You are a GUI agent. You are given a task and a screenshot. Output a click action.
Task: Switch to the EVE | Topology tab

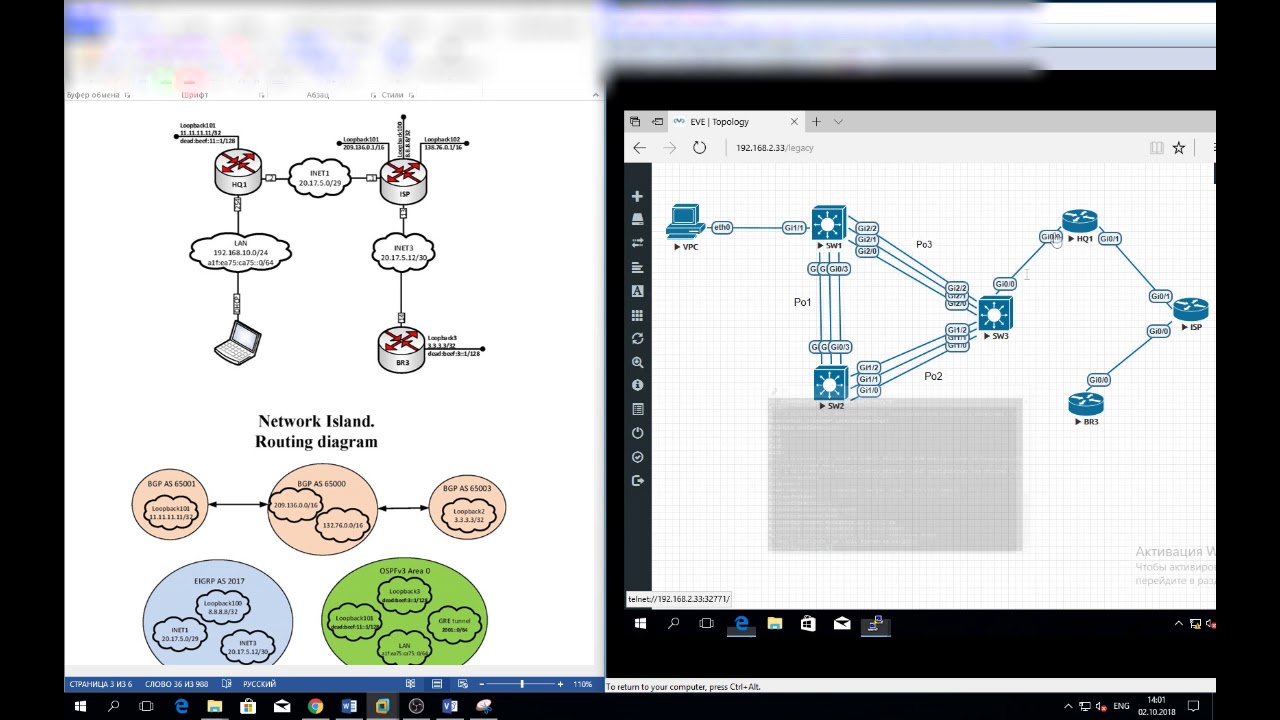click(x=736, y=122)
